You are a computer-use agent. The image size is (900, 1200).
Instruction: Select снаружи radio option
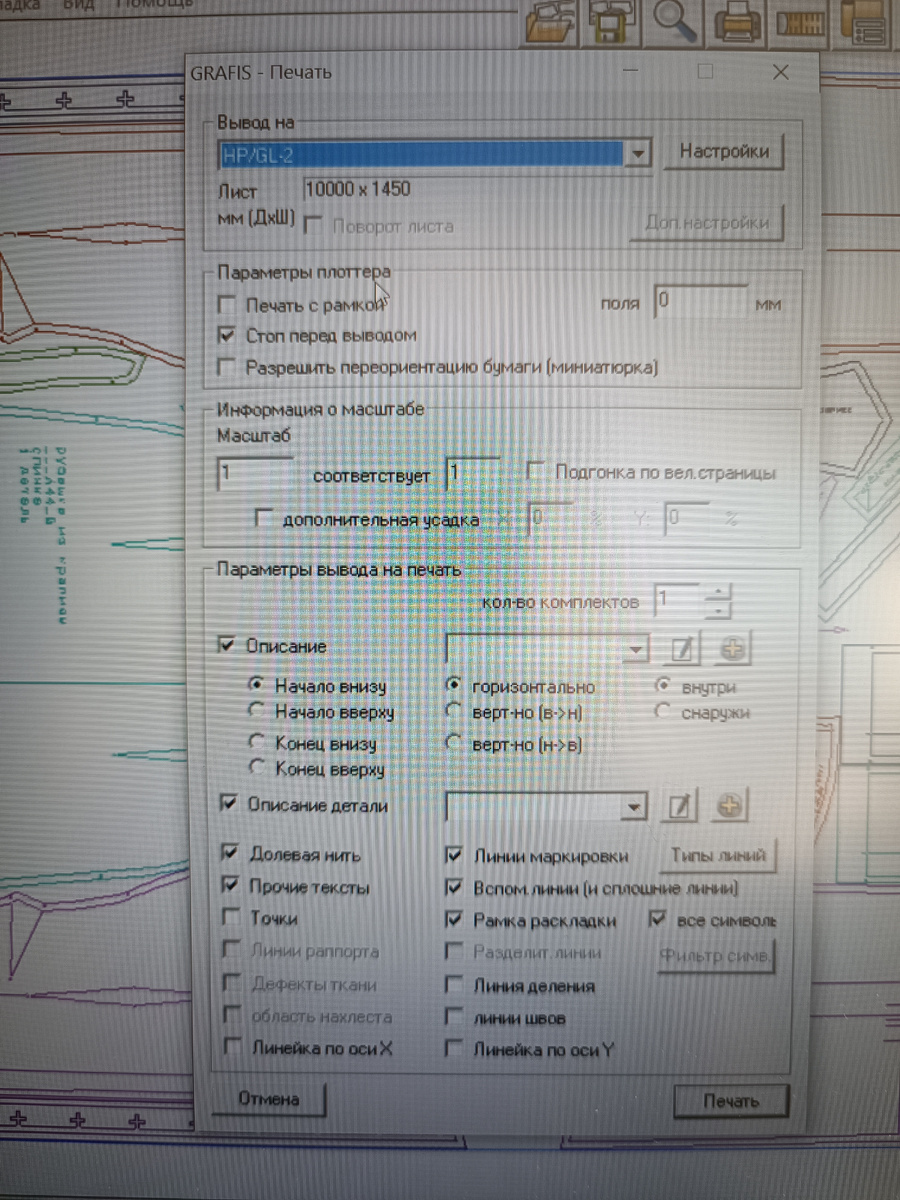662,712
